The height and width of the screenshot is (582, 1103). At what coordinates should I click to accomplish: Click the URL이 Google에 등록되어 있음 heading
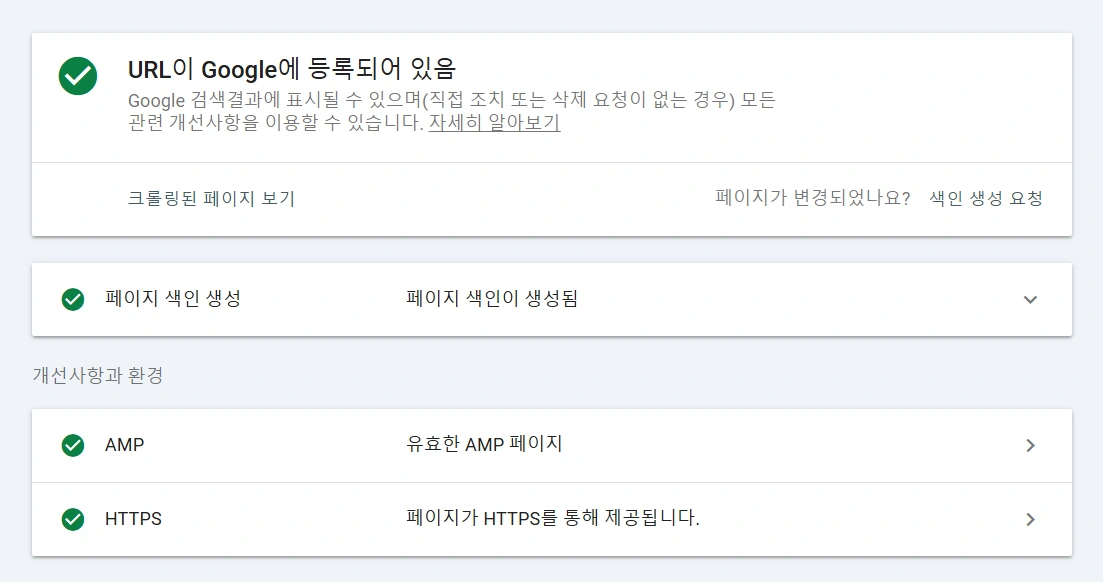point(292,69)
